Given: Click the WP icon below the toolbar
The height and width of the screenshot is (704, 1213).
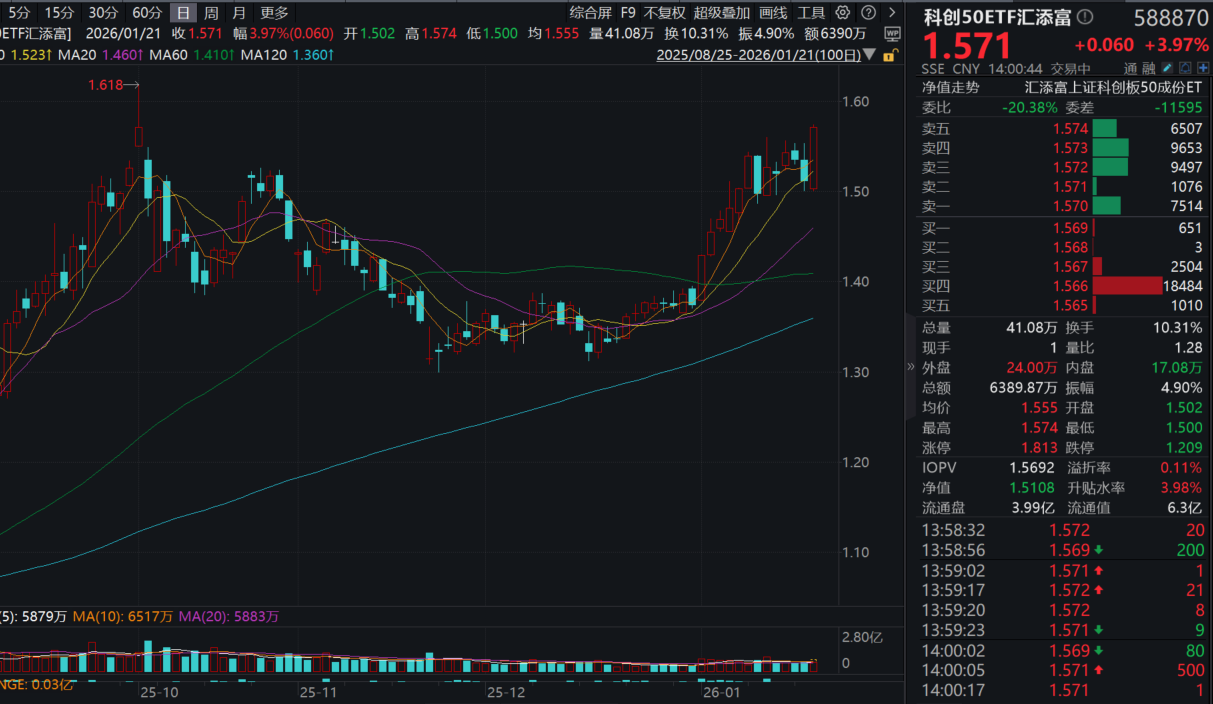Looking at the screenshot, I should (x=893, y=34).
